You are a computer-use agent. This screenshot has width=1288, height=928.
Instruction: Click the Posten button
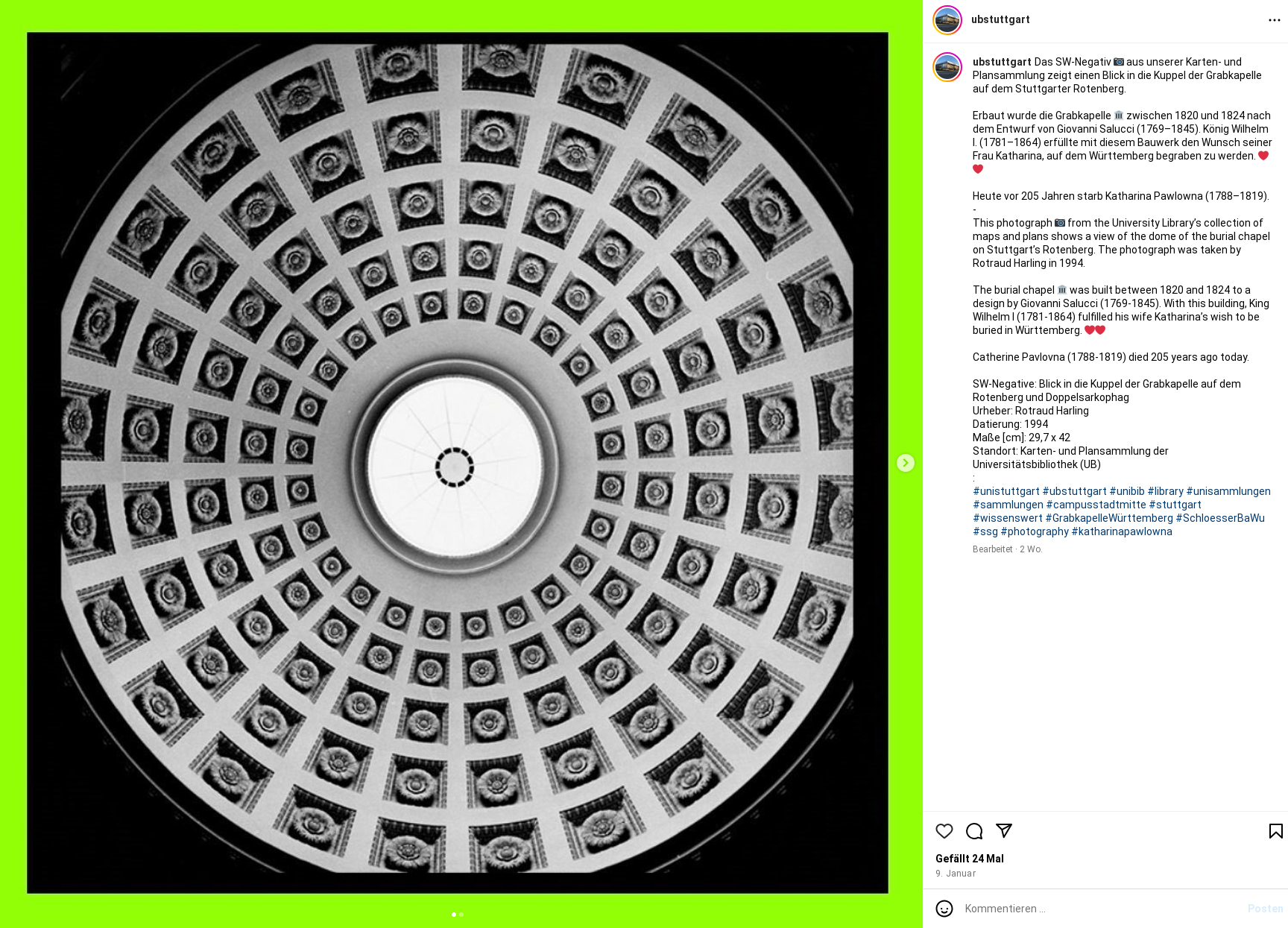1265,909
